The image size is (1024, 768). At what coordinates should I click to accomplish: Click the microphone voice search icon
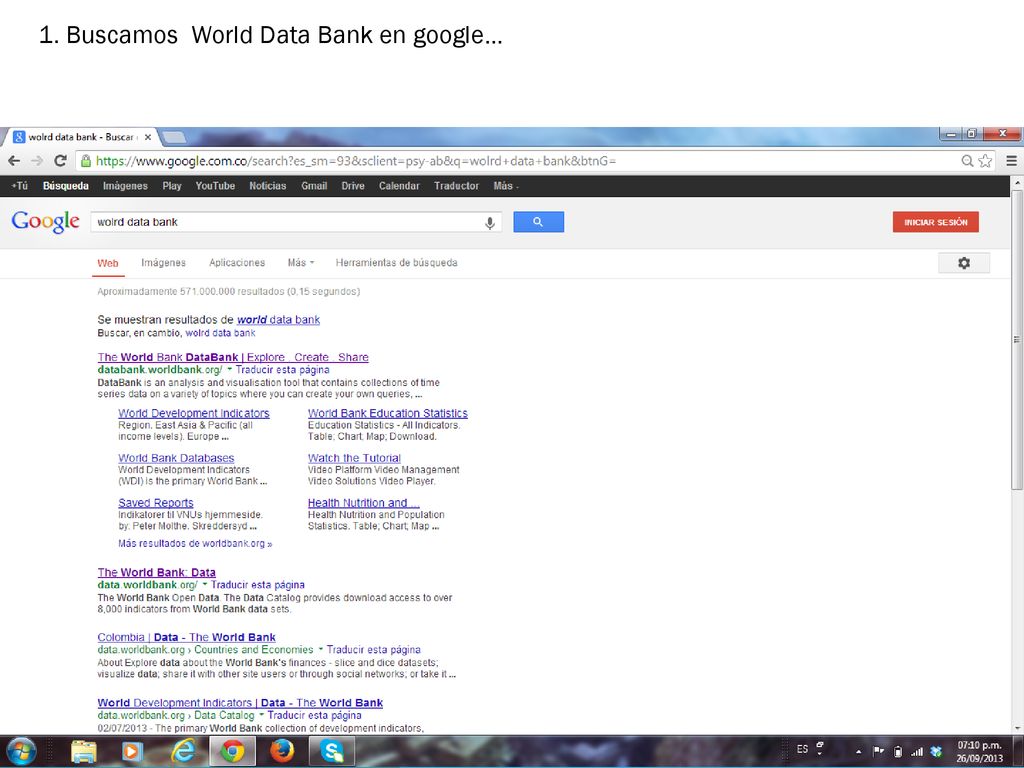pyautogui.click(x=490, y=223)
